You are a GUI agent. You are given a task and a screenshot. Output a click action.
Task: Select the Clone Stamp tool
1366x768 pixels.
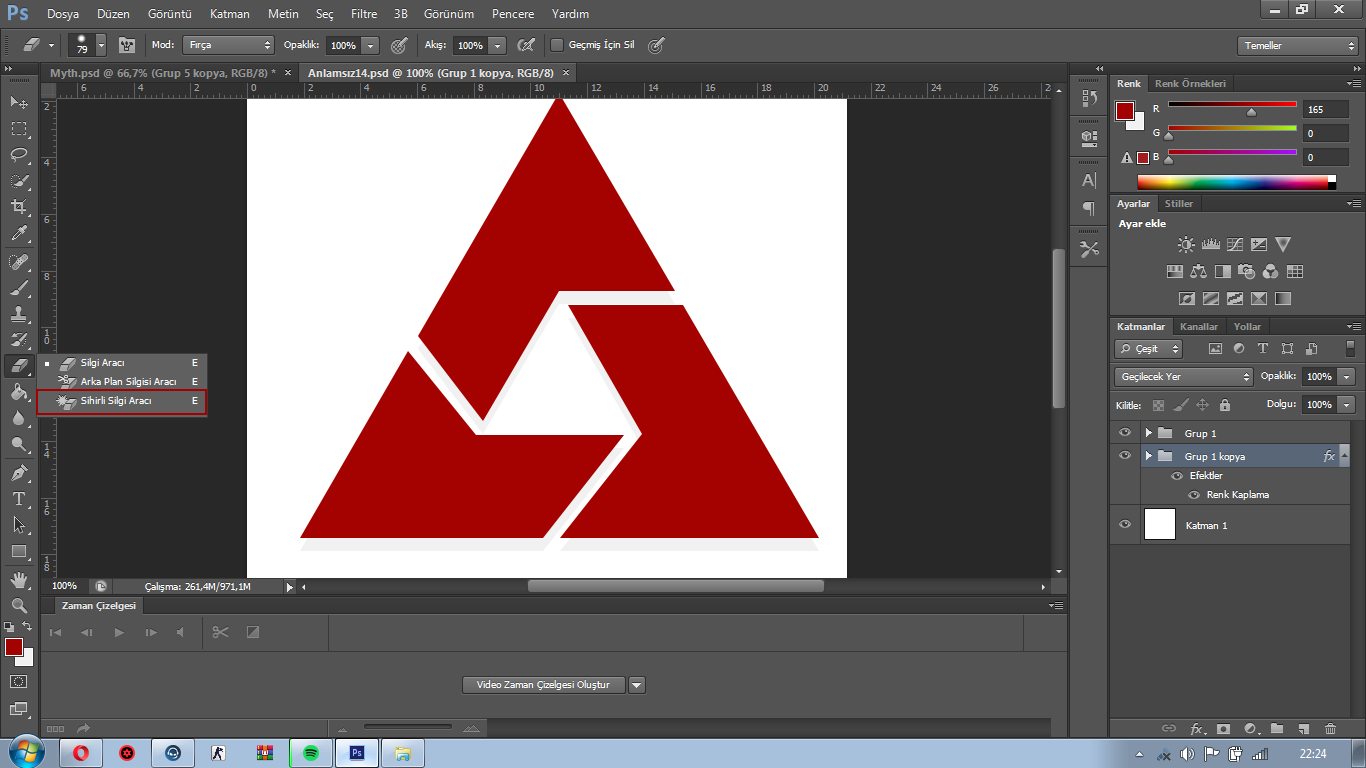point(19,314)
